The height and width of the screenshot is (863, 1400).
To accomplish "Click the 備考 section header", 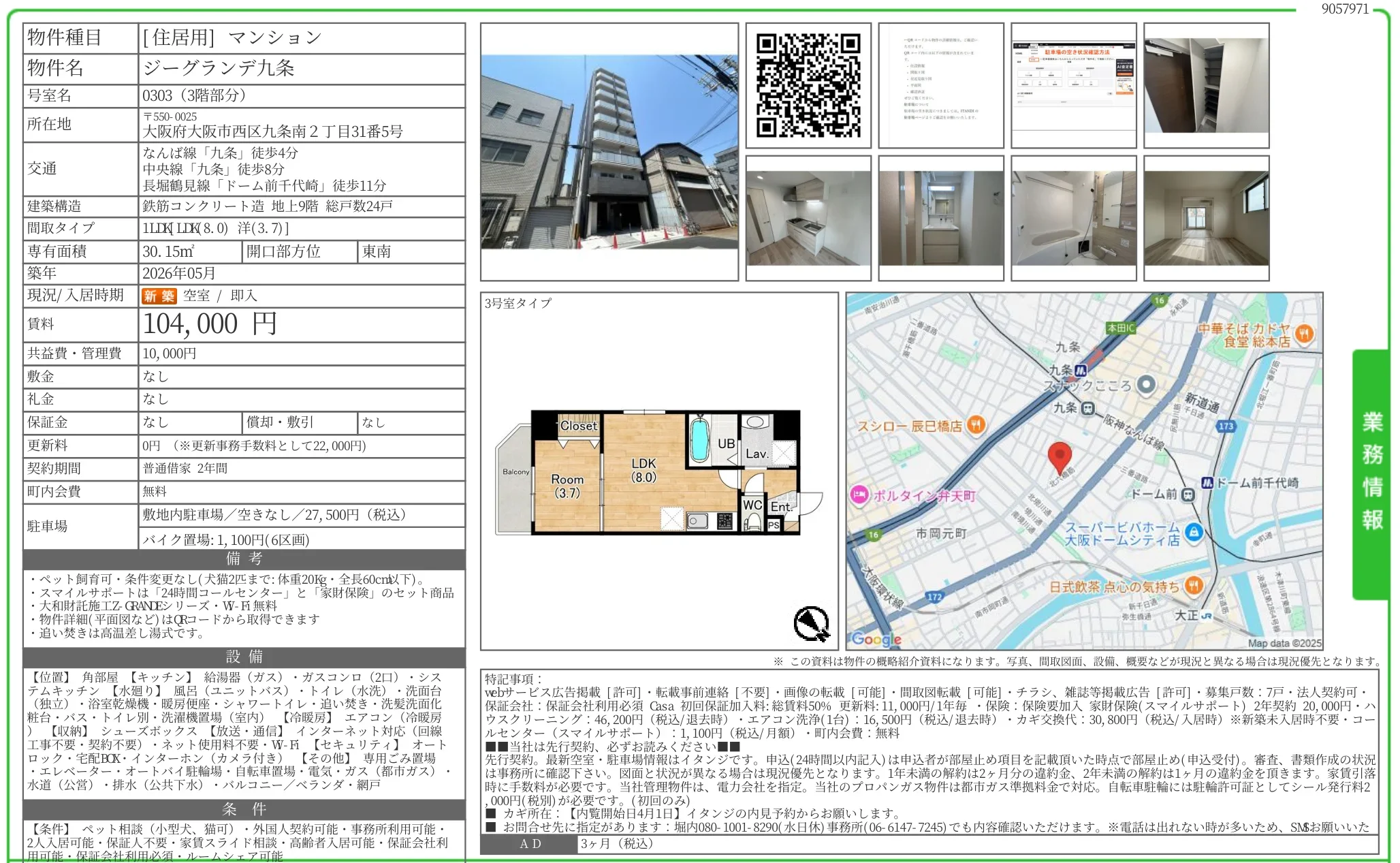I will point(244,559).
